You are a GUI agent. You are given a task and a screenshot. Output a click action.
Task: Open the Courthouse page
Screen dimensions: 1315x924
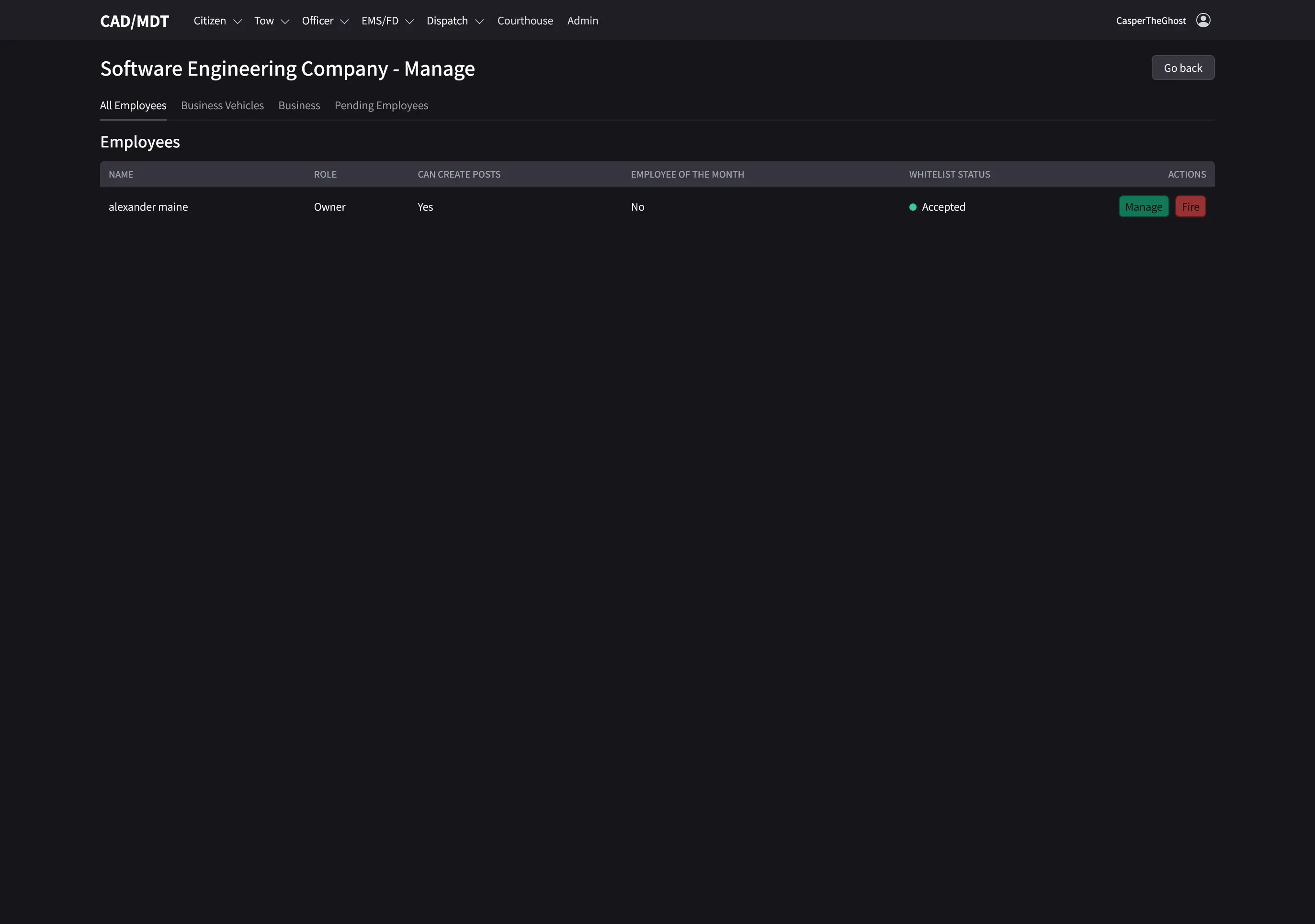(525, 21)
